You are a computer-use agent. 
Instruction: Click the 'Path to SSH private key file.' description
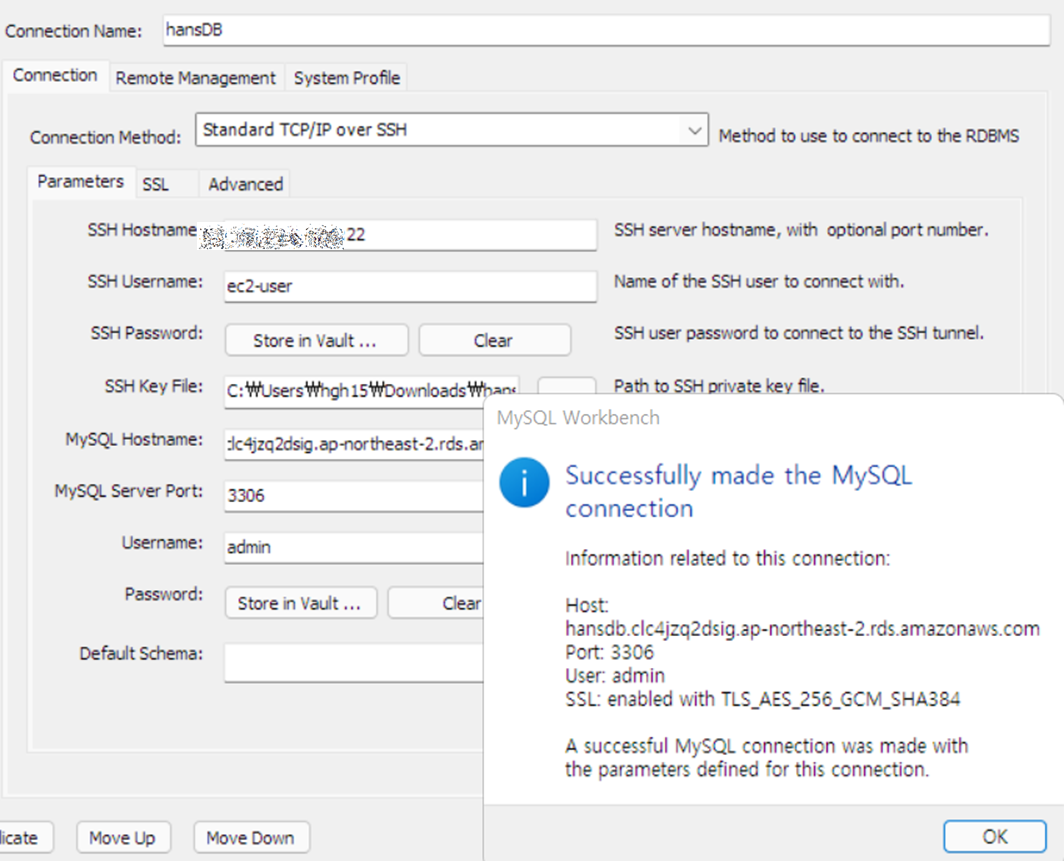[719, 385]
